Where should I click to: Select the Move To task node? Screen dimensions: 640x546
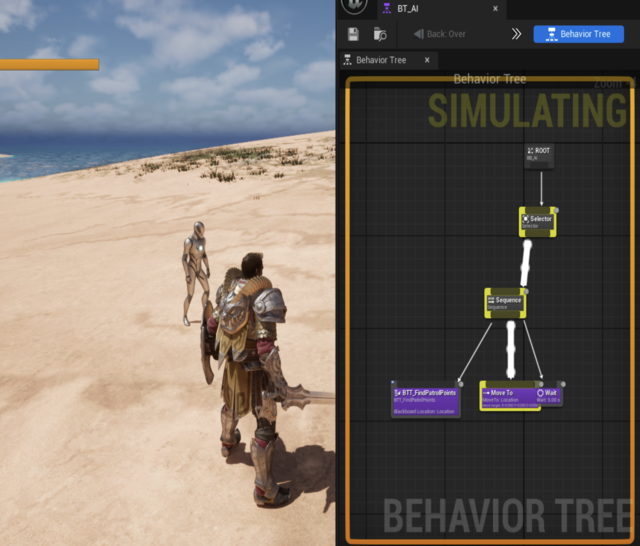[510, 396]
